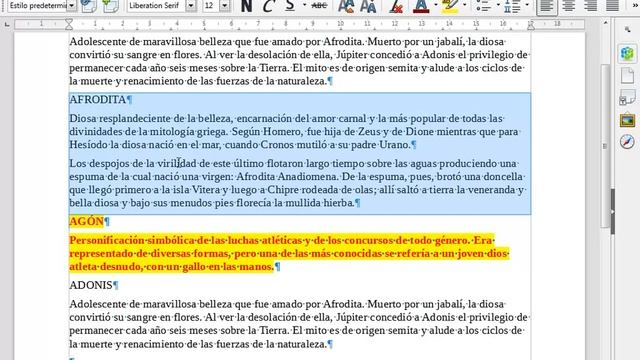Screen dimensions: 640x360
Task: Apply the yellow highlighting color button
Action: [x=450, y=6]
